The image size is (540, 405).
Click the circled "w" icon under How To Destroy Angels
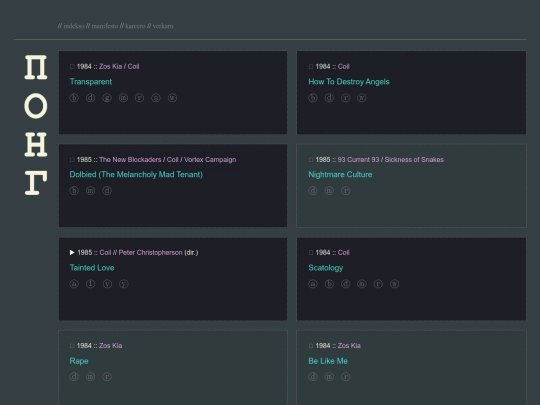362,98
